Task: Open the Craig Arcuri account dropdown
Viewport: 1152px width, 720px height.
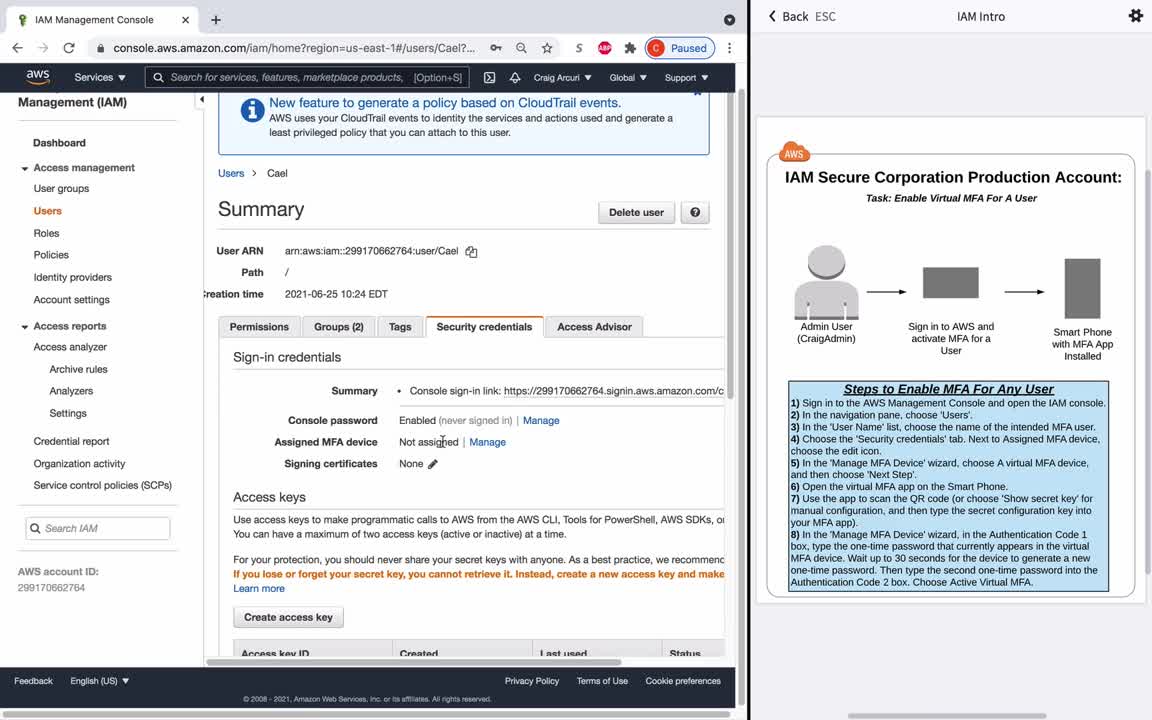Action: pos(562,77)
